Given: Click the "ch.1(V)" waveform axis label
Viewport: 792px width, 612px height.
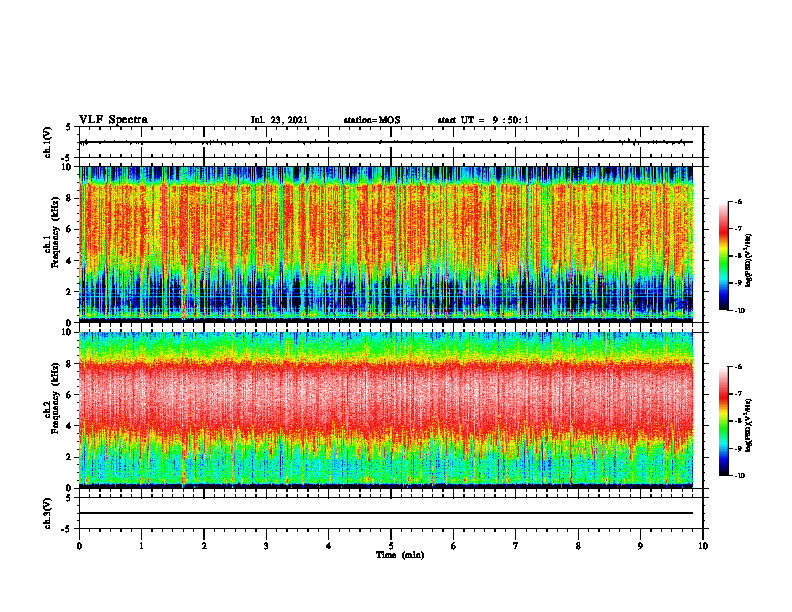Looking at the screenshot, I should 48,142.
